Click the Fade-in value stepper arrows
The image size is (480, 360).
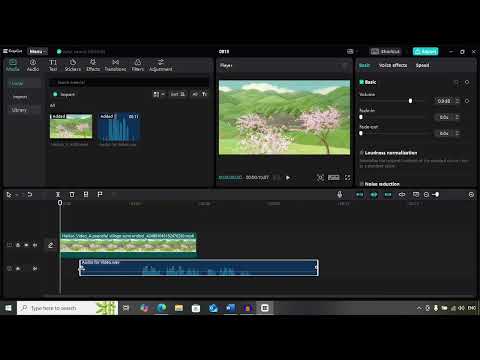pyautogui.click(x=458, y=117)
